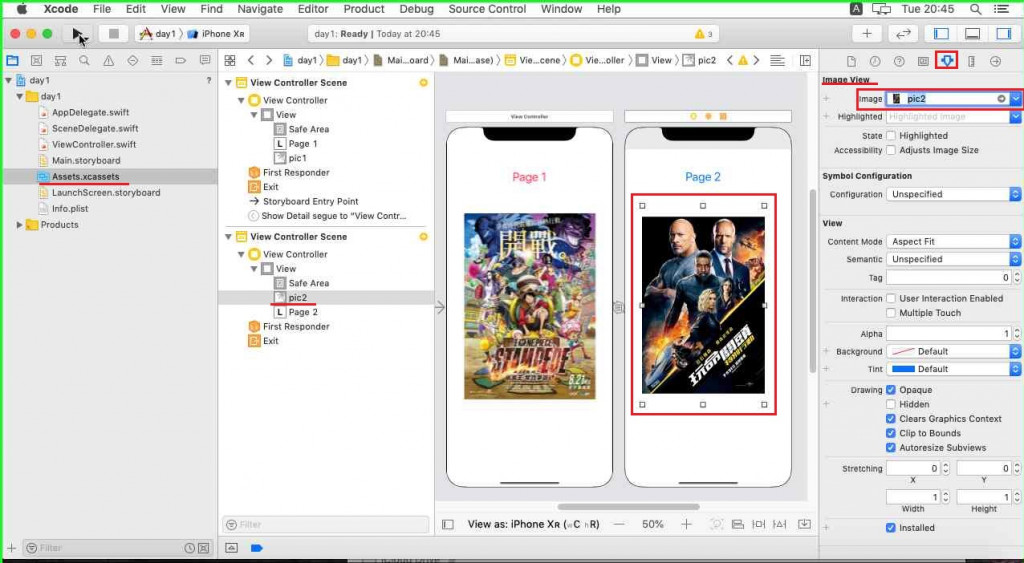Stop the running scheme
Viewport: 1024px width, 563px height.
pos(114,34)
